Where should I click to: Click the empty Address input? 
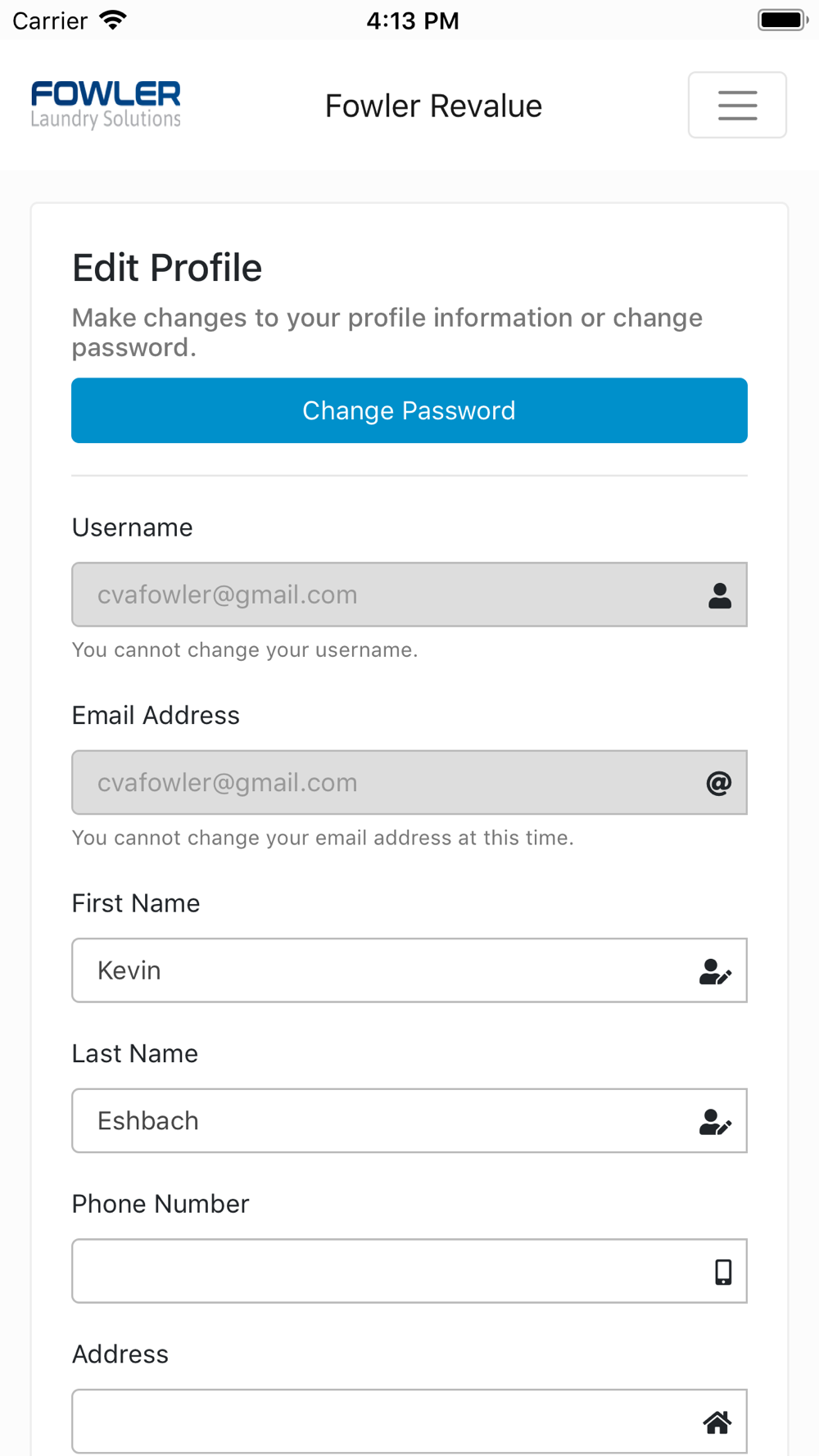tap(409, 1422)
